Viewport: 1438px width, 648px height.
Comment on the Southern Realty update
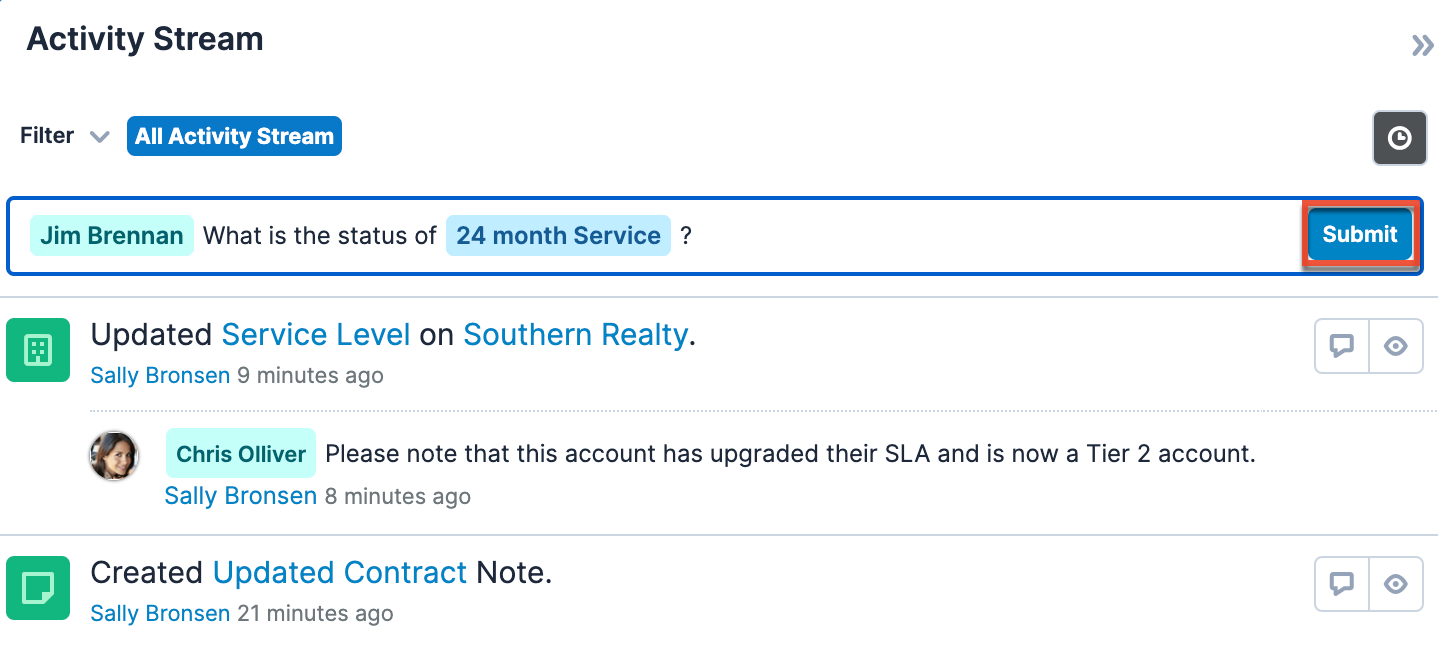click(1341, 347)
